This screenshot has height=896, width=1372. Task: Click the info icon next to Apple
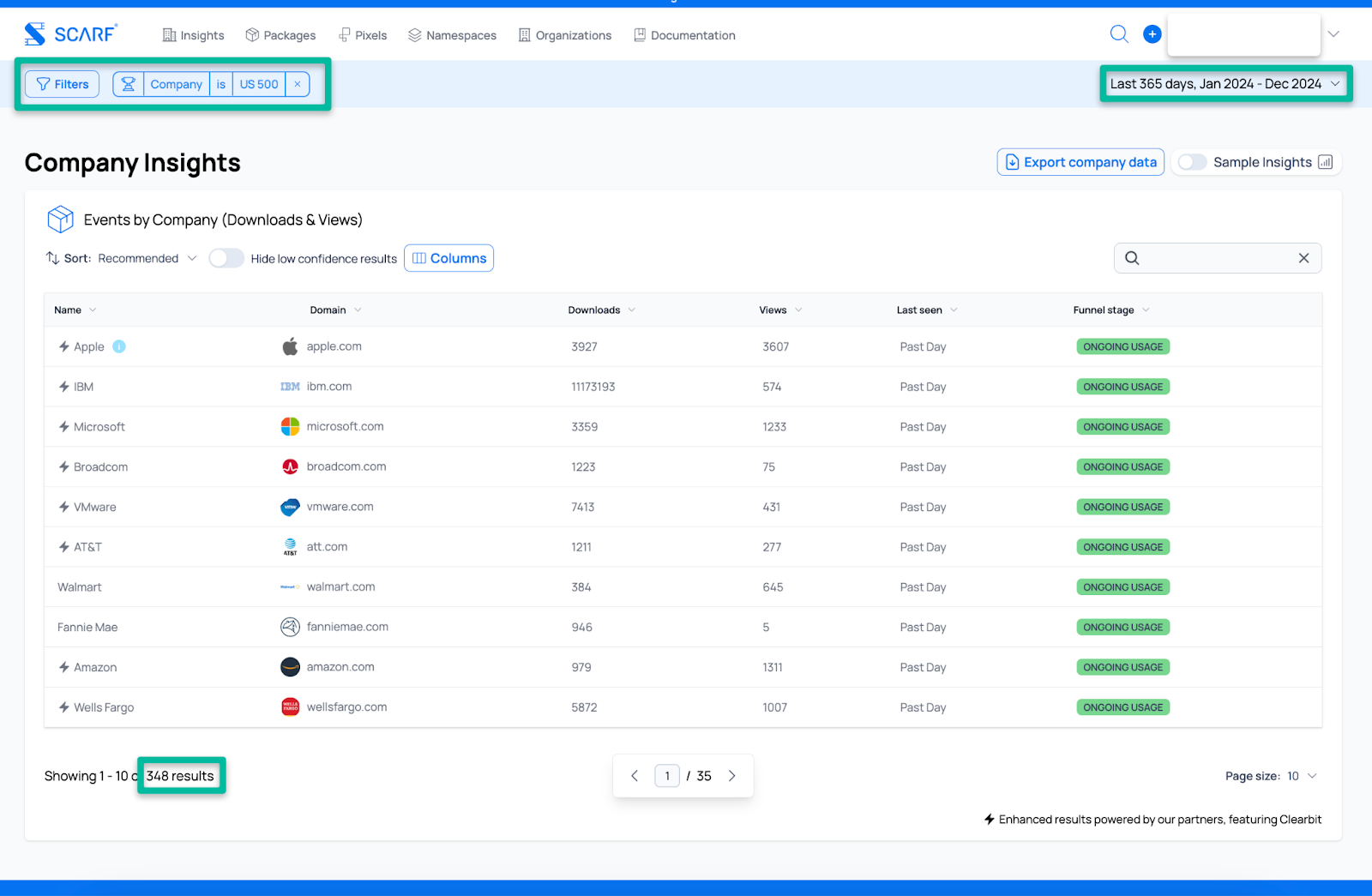tap(119, 346)
